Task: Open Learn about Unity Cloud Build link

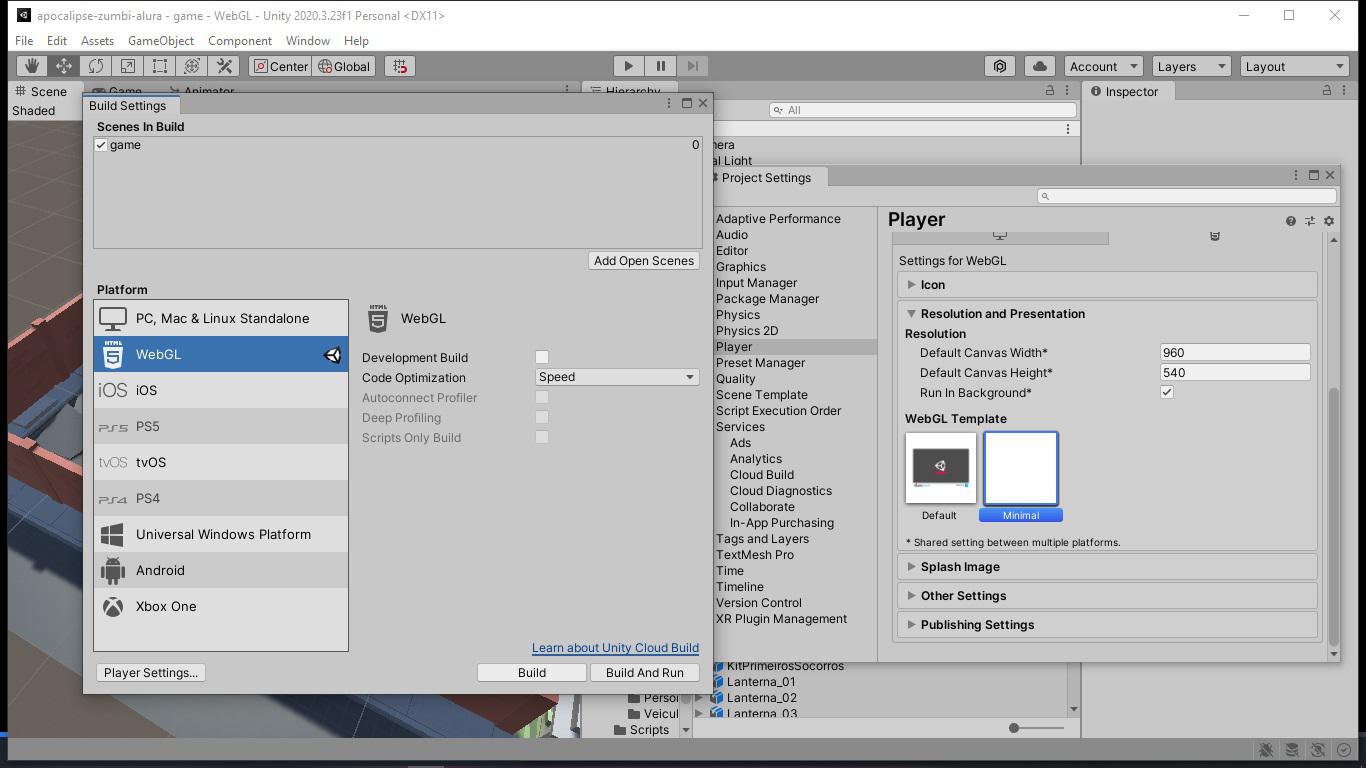Action: point(615,648)
